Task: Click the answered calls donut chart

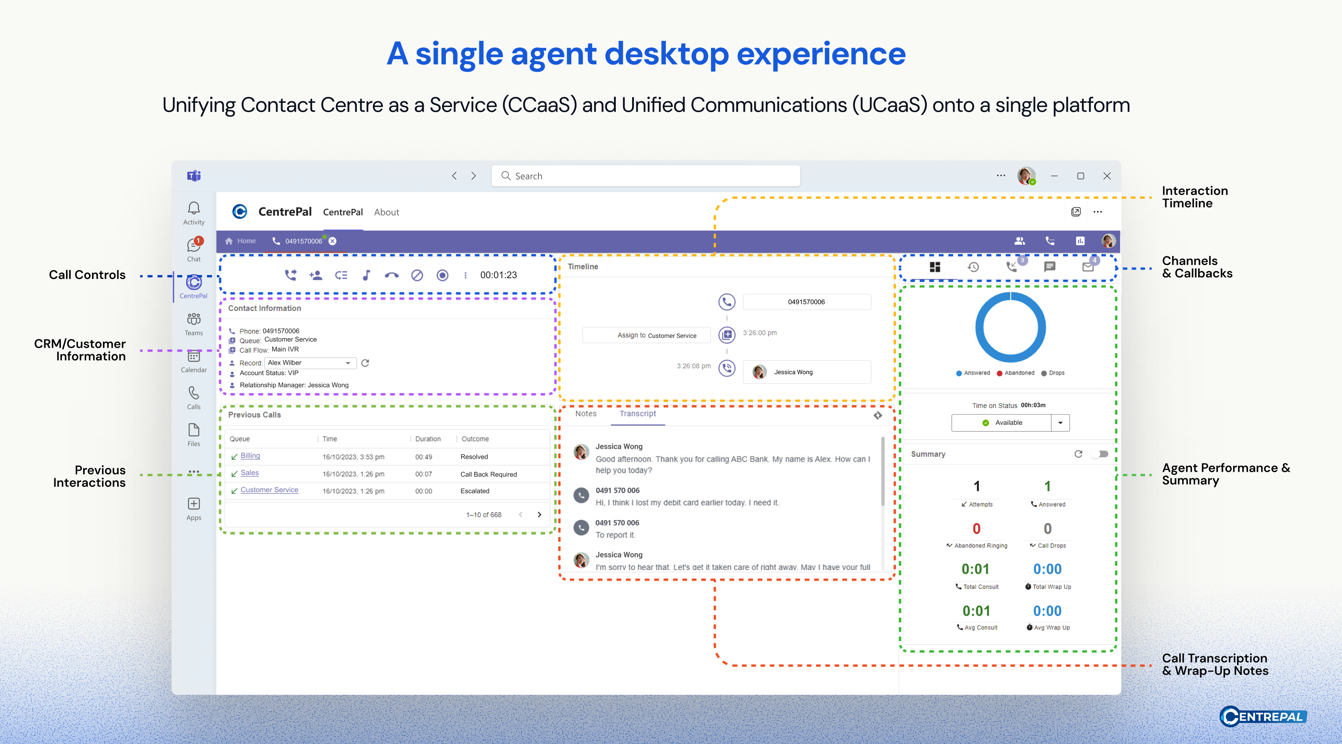Action: tap(1010, 327)
